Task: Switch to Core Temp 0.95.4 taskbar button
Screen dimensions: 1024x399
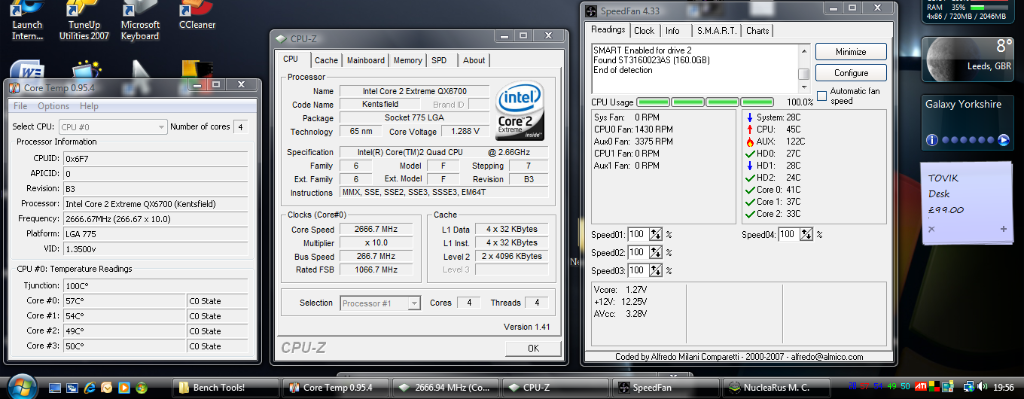Action: pyautogui.click(x=336, y=387)
